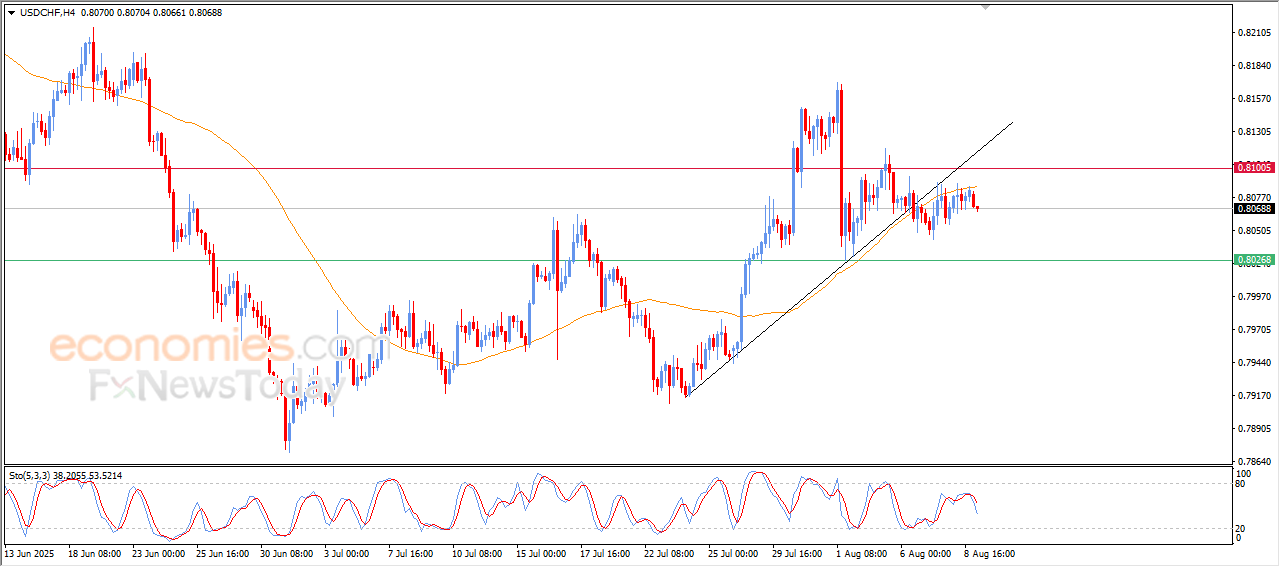Click the 7 Jul 16:00 time label
The image size is (1280, 567).
pyautogui.click(x=412, y=552)
